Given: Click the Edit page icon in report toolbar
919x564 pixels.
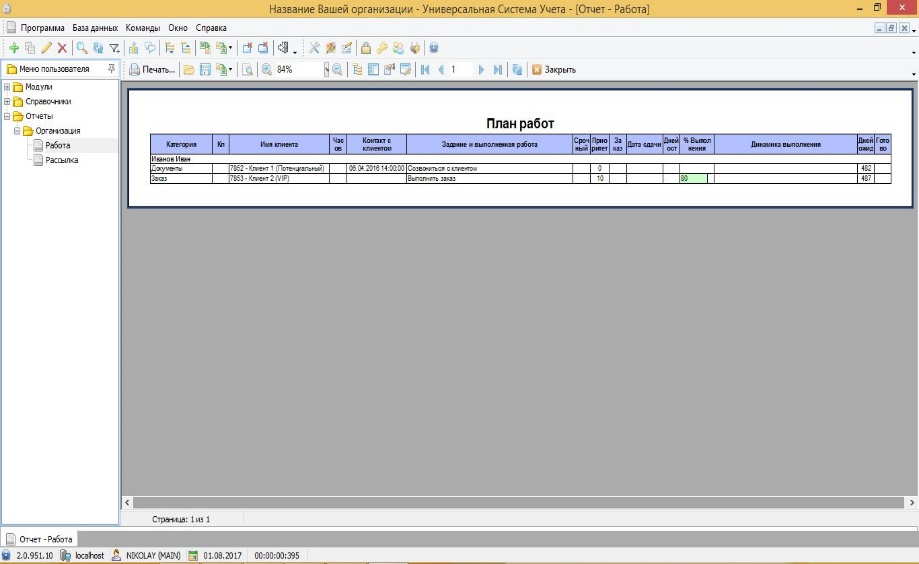Looking at the screenshot, I should (x=406, y=70).
